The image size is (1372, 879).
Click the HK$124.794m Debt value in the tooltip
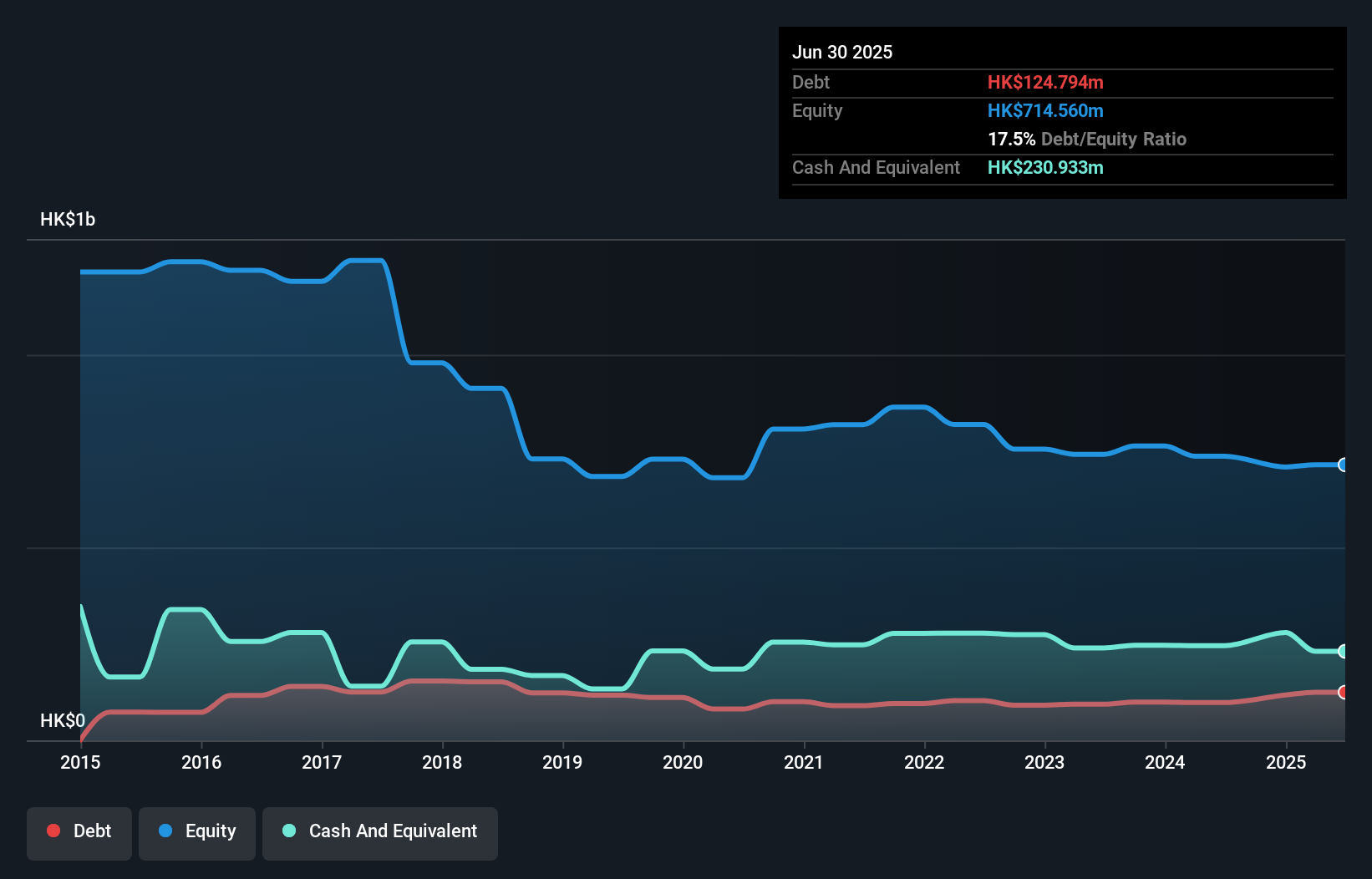(x=1045, y=82)
